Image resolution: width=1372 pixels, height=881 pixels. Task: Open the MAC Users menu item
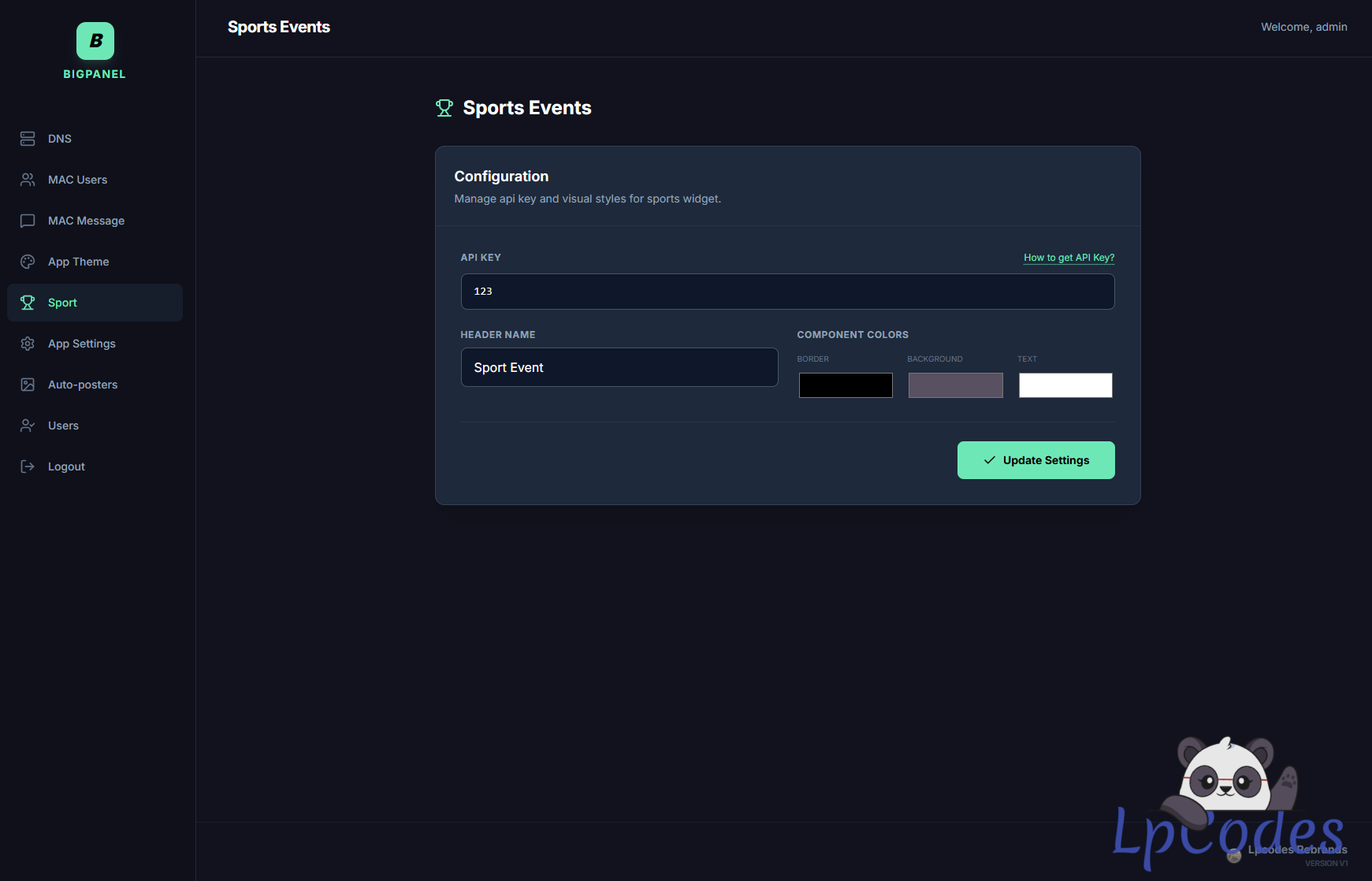pyautogui.click(x=77, y=180)
